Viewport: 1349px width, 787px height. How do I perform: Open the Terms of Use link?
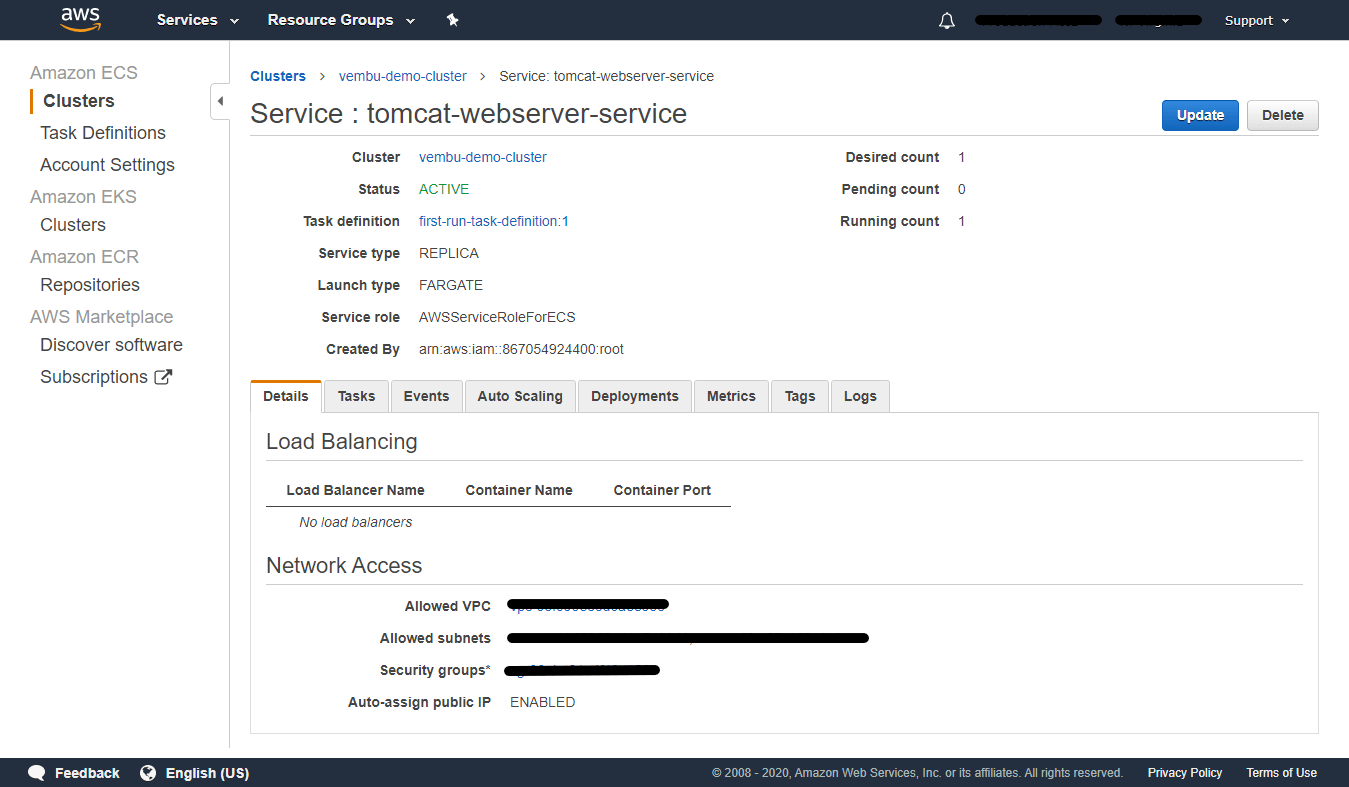click(1281, 773)
